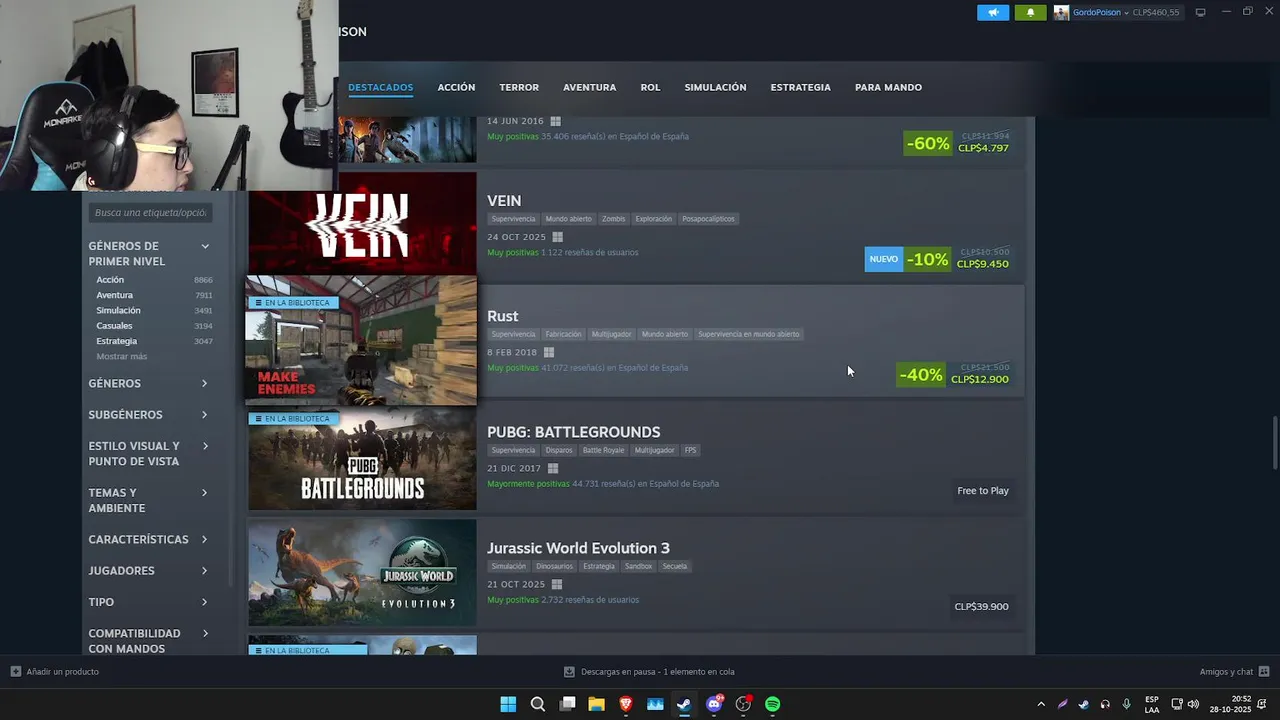Show hidden system tray icons

point(1041,704)
